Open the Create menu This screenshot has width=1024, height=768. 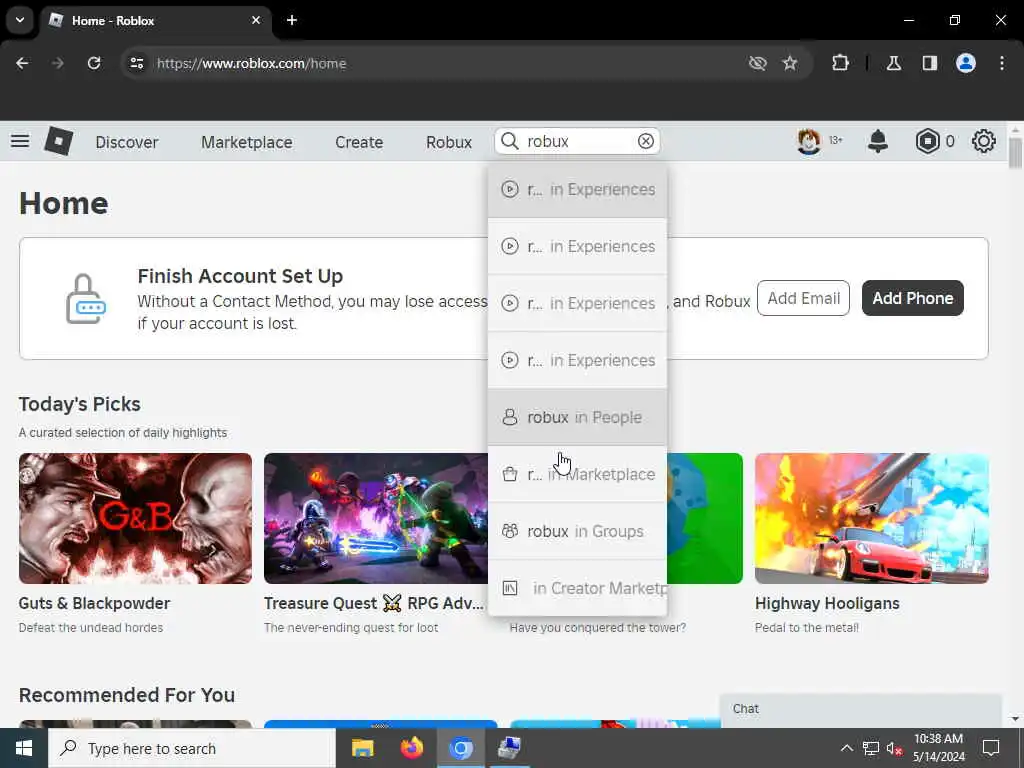click(359, 142)
